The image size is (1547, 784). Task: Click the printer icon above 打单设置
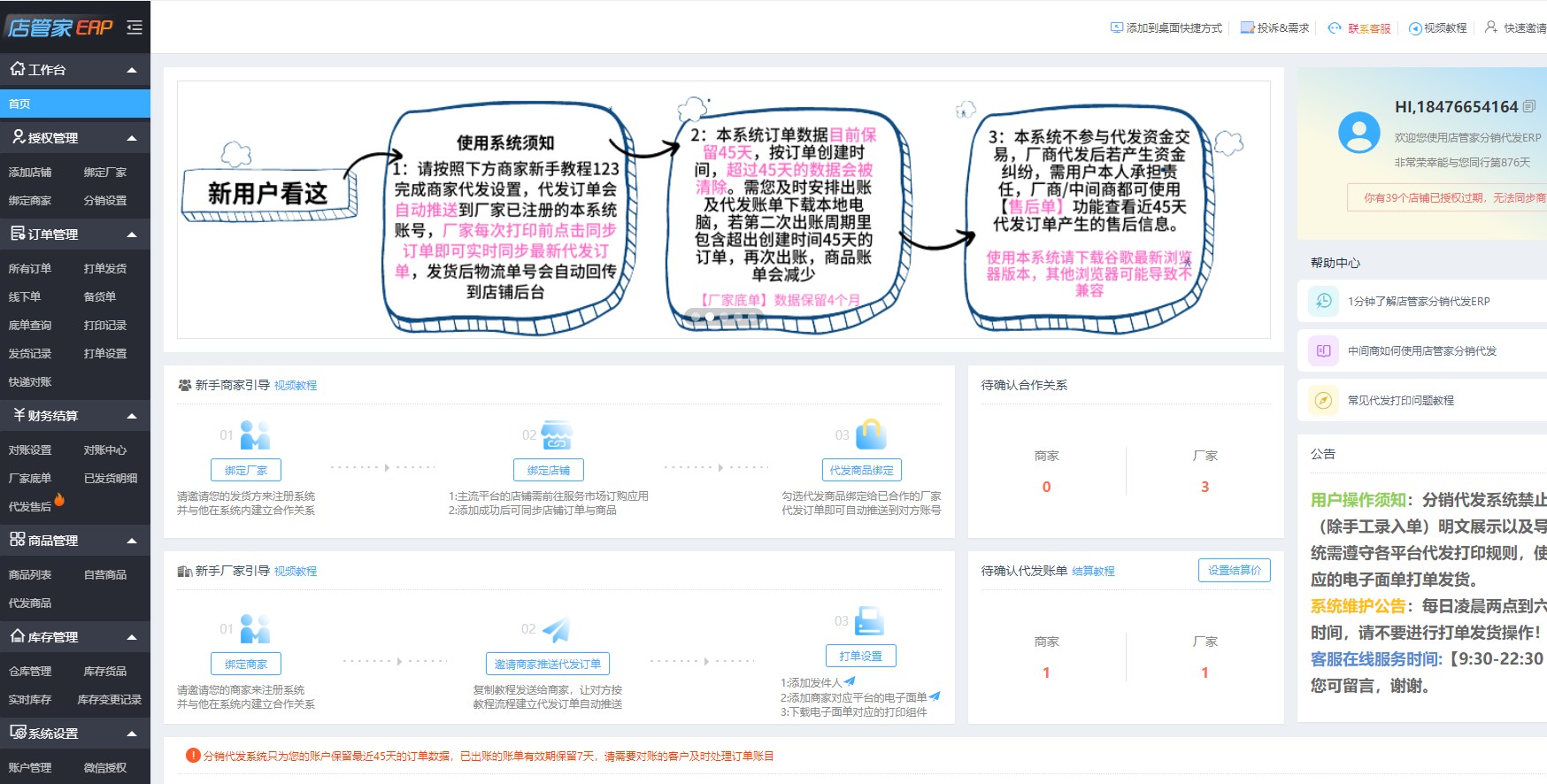tap(868, 621)
